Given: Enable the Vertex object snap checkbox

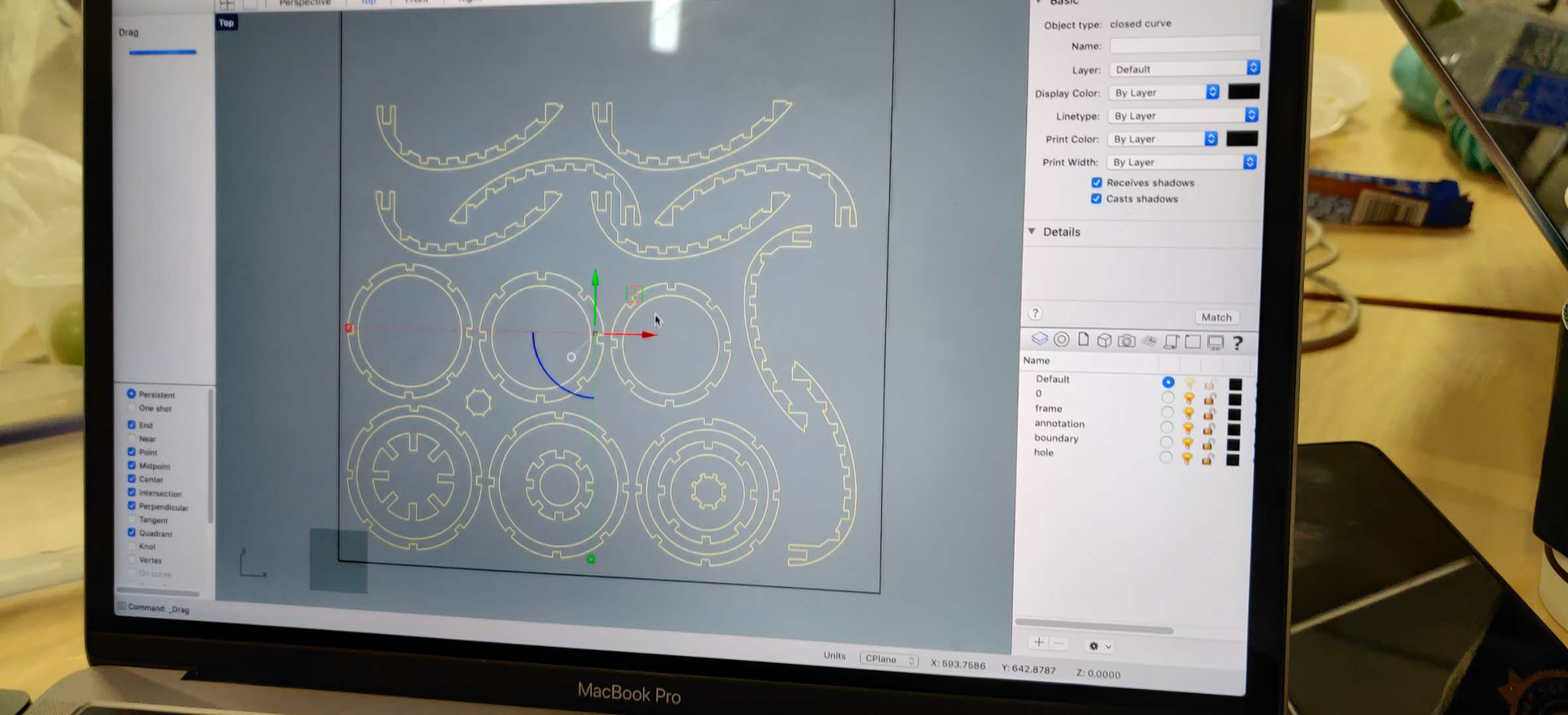Looking at the screenshot, I should pos(131,559).
